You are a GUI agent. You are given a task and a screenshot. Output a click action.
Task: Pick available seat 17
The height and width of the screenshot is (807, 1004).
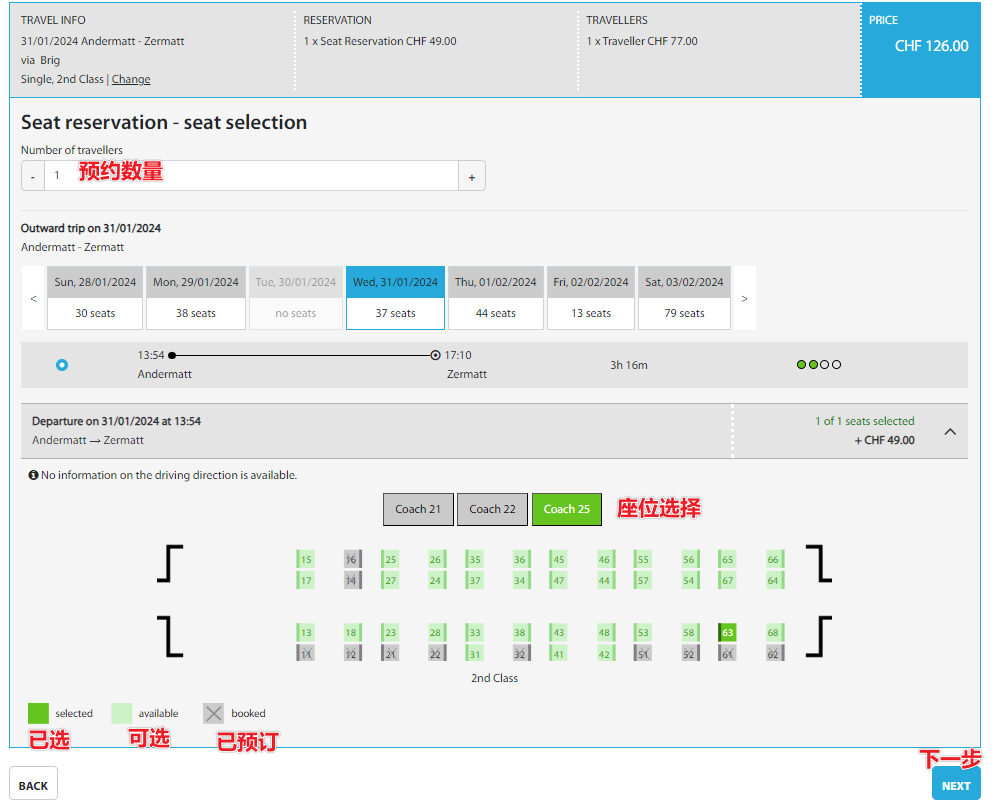click(305, 580)
